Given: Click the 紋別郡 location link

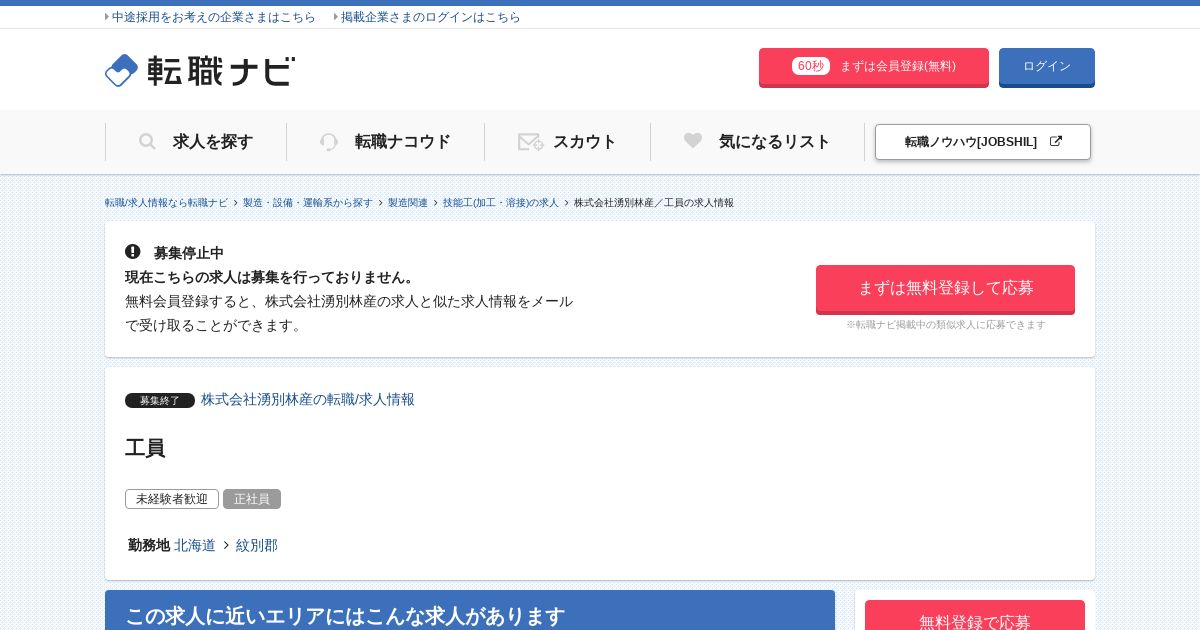Looking at the screenshot, I should pyautogui.click(x=257, y=545).
